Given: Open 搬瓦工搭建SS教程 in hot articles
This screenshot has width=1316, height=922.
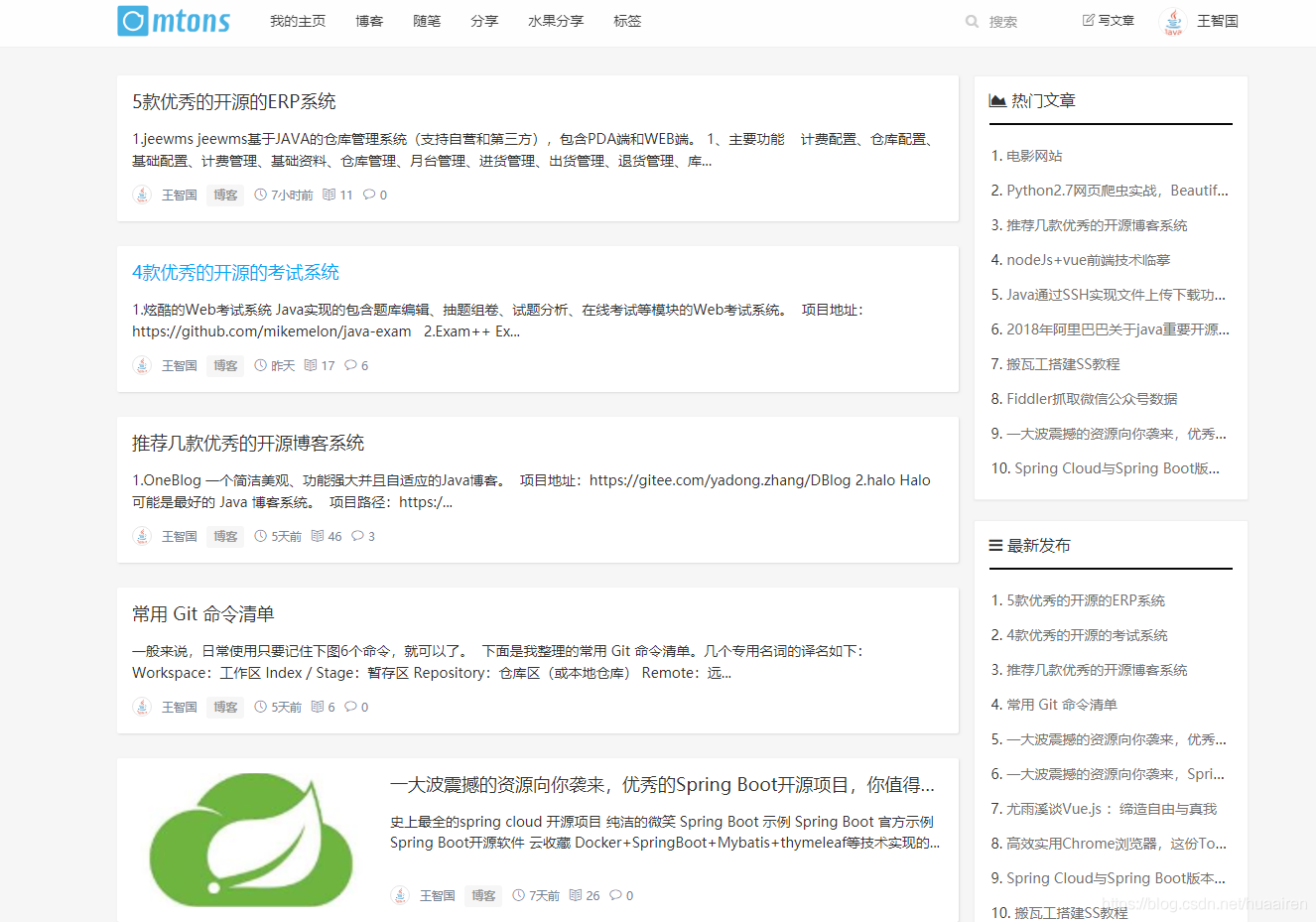Looking at the screenshot, I should click(x=1062, y=363).
